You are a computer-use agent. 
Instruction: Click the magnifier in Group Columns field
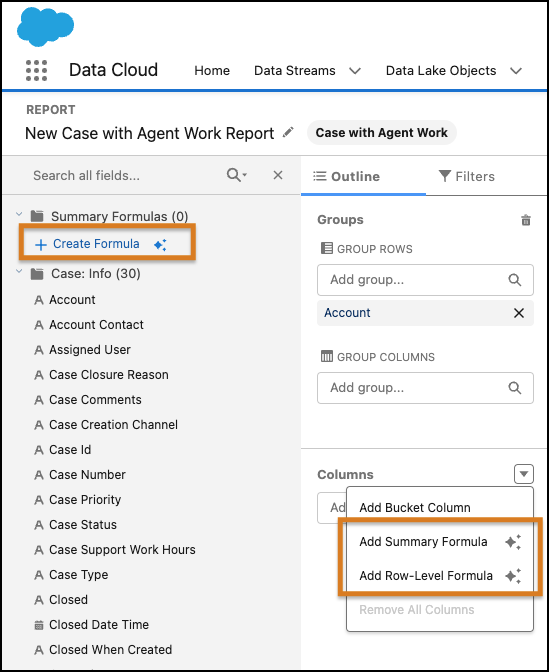[515, 388]
